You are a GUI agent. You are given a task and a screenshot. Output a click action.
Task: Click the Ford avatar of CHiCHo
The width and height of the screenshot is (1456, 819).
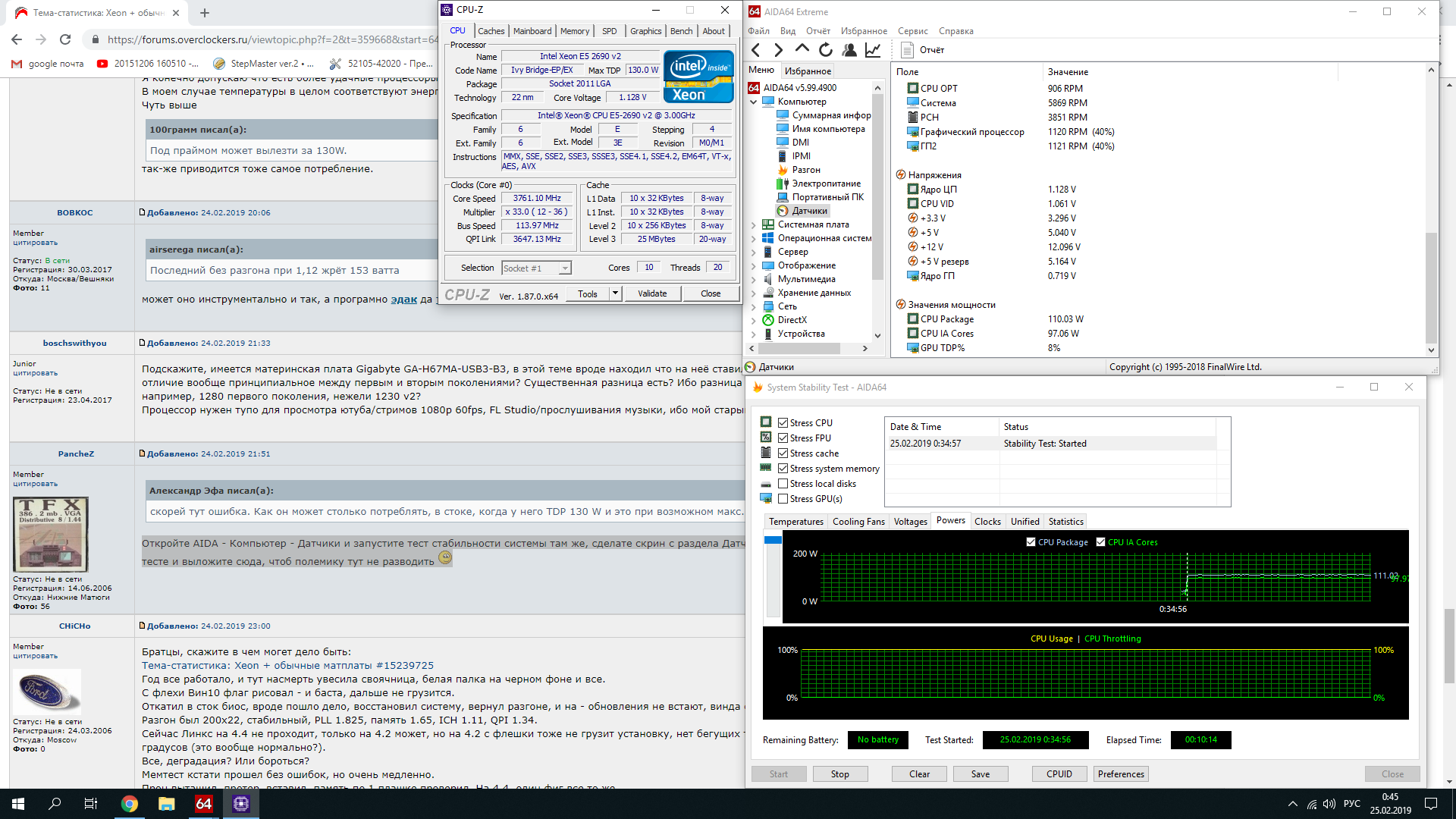47,692
